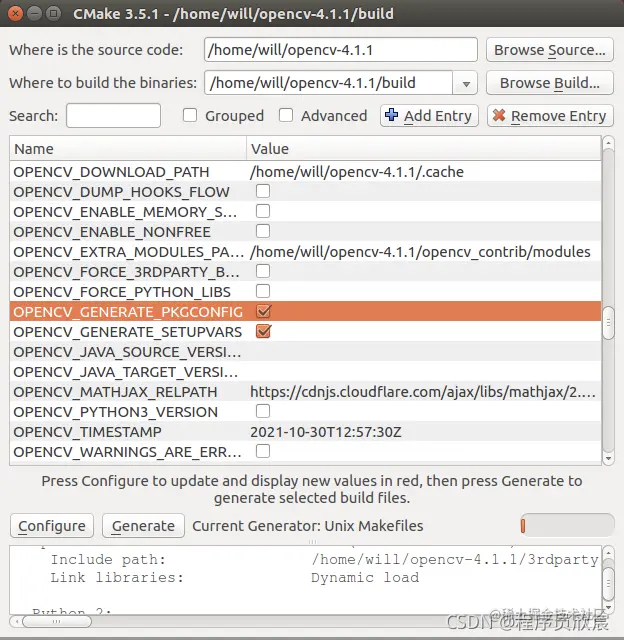The image size is (624, 640).
Task: Select the OPENCV_JAVA_SOURCE_VERSI... row
Action: tap(305, 352)
